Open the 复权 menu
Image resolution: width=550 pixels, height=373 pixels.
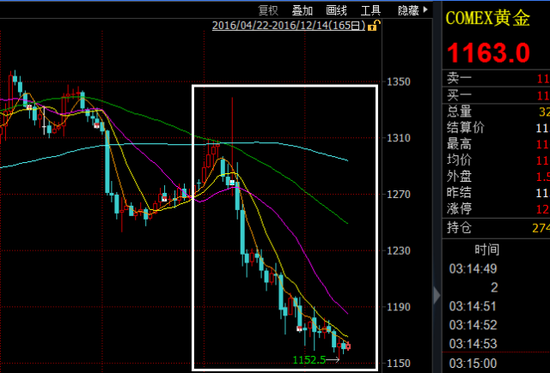(268, 11)
